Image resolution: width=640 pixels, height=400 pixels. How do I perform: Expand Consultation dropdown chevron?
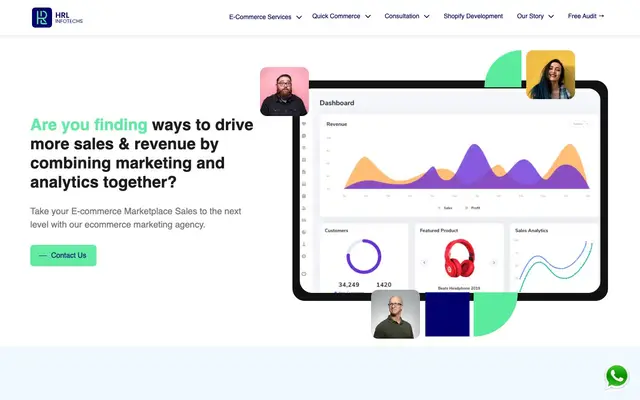point(427,16)
